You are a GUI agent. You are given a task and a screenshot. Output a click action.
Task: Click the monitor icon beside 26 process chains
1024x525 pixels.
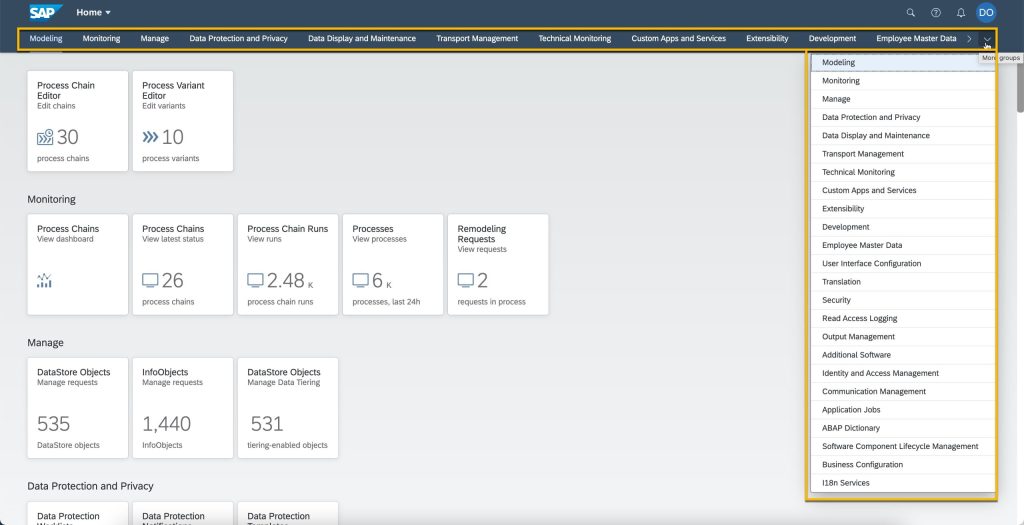(x=150, y=280)
